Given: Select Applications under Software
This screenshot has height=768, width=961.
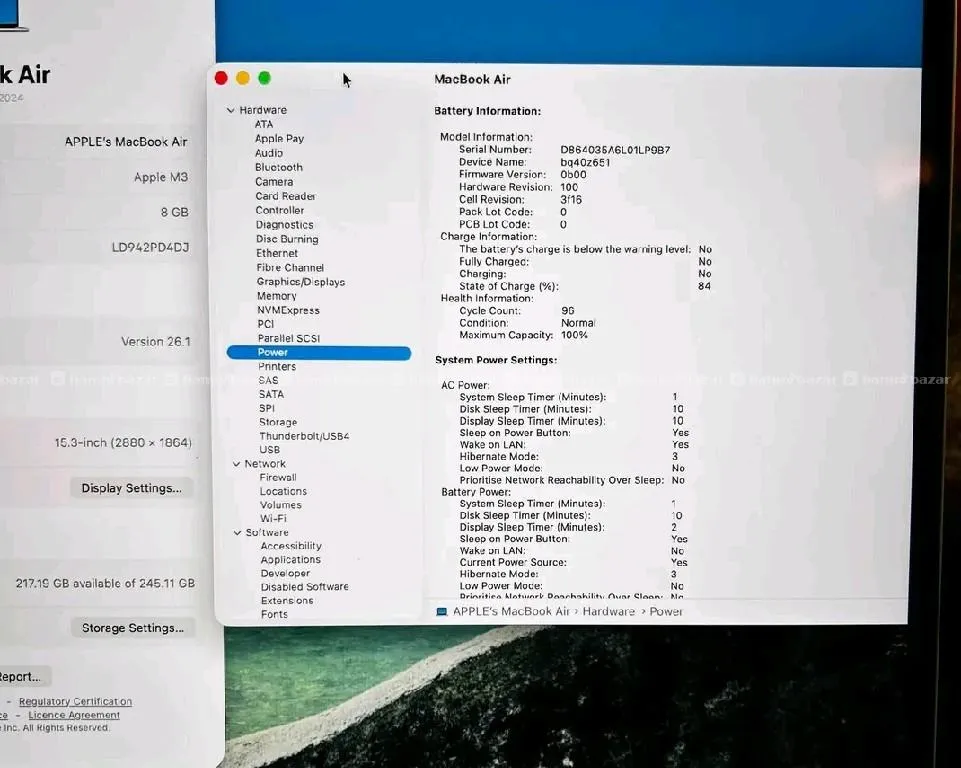Looking at the screenshot, I should (x=290, y=560).
